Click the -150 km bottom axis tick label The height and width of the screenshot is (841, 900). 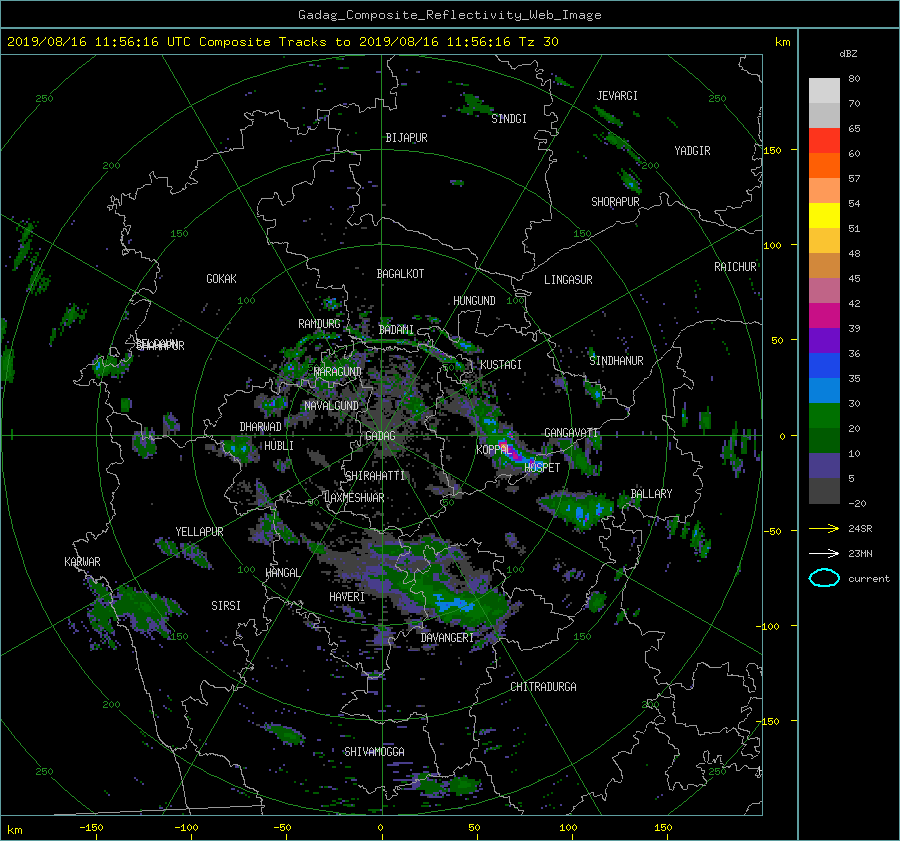(x=91, y=828)
